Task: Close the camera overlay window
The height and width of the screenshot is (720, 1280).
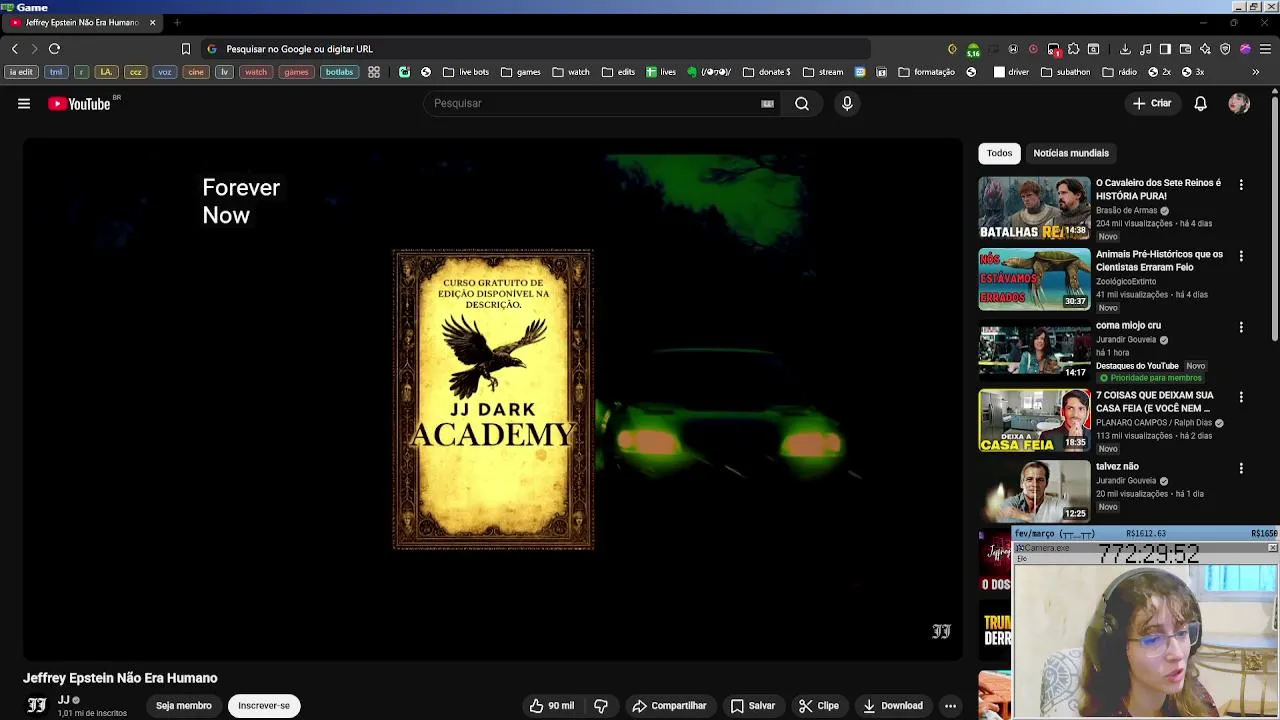Action: [x=1272, y=547]
